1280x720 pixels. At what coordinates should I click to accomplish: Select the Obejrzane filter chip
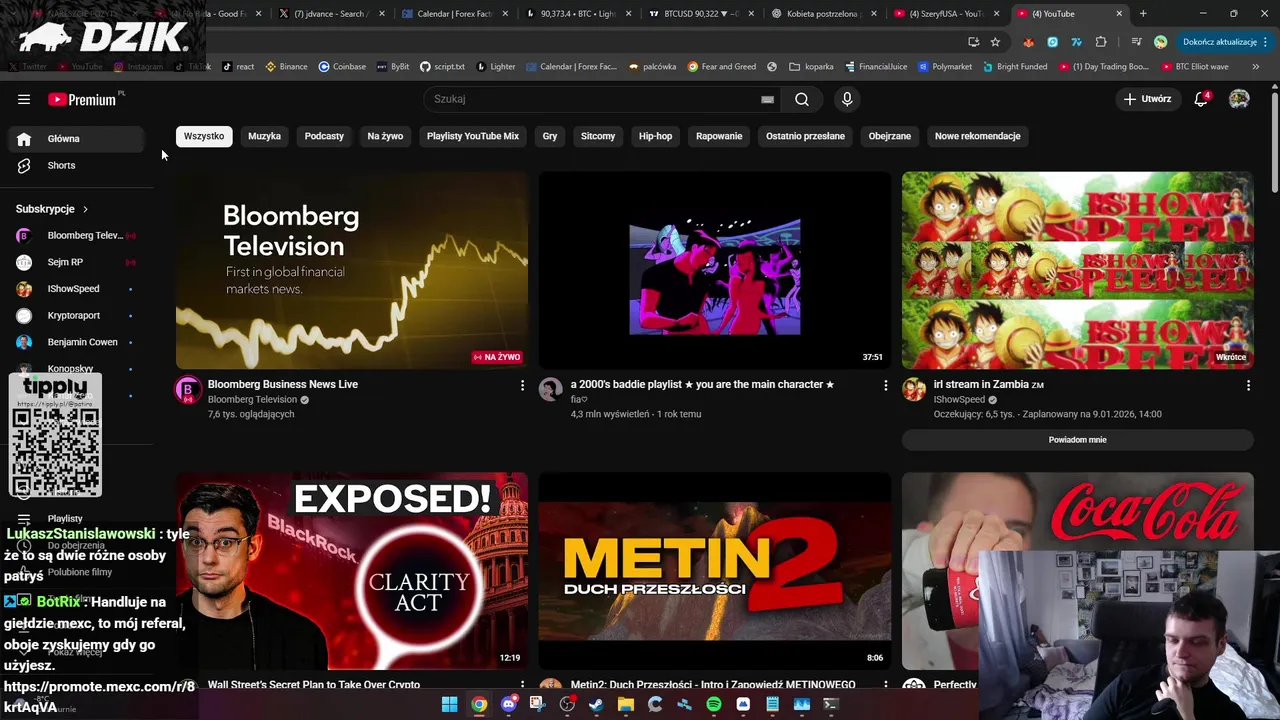tap(890, 136)
